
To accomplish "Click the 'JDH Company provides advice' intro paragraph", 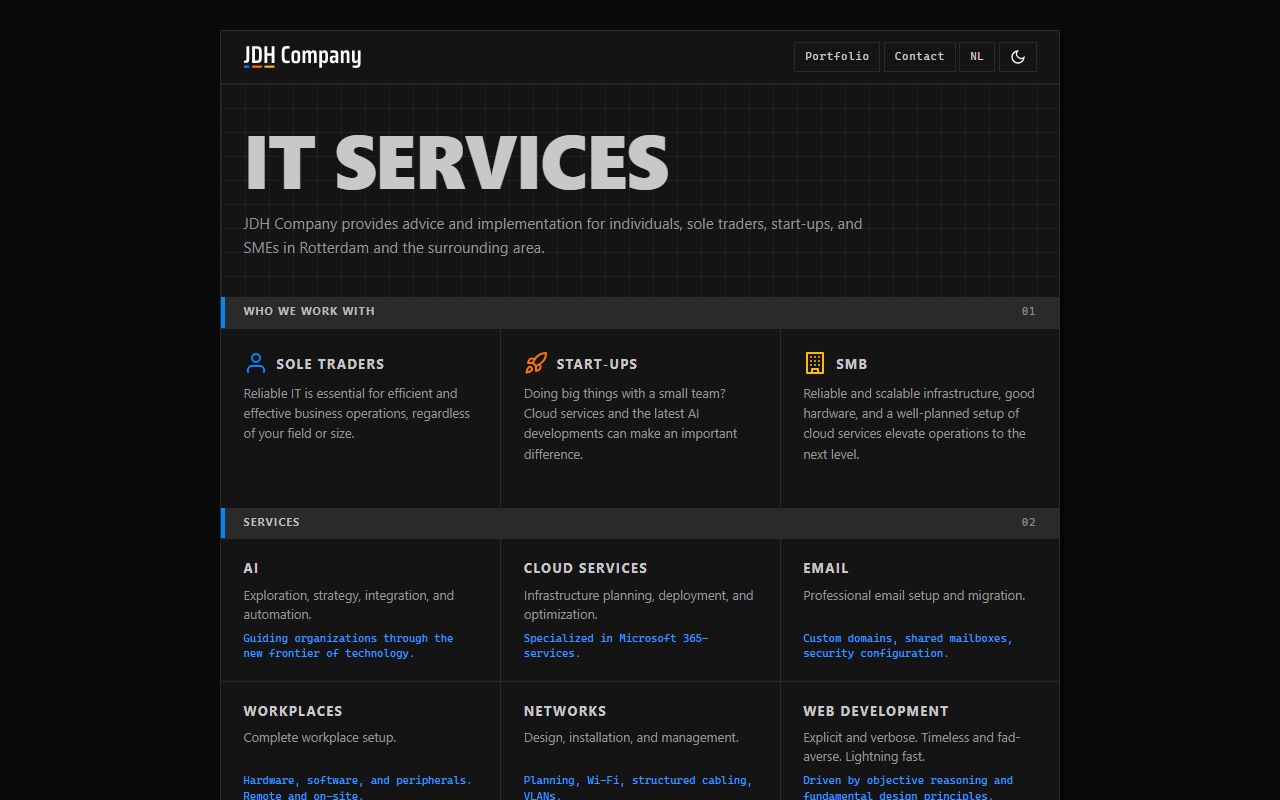I will (x=553, y=236).
